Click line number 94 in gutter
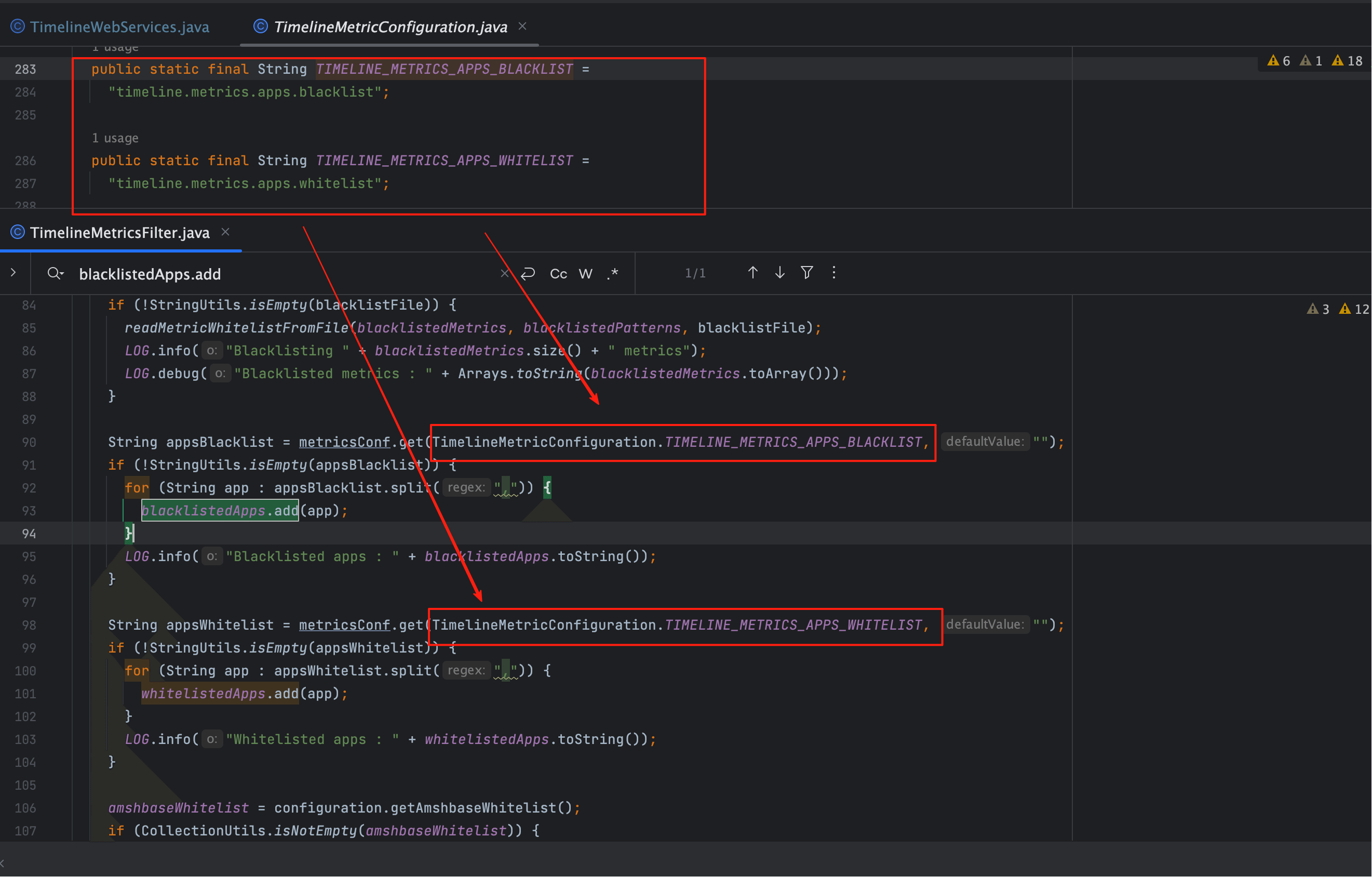 pyautogui.click(x=29, y=534)
